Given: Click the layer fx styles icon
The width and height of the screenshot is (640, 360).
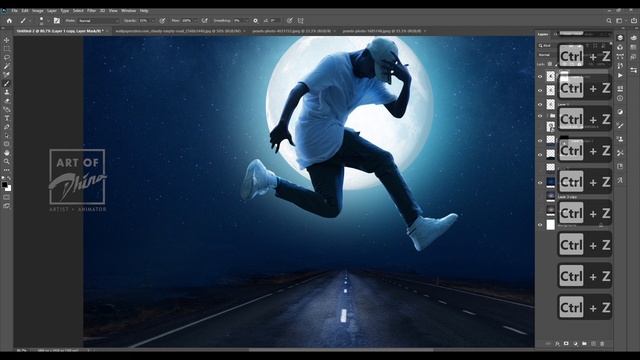Looking at the screenshot, I should (557, 344).
